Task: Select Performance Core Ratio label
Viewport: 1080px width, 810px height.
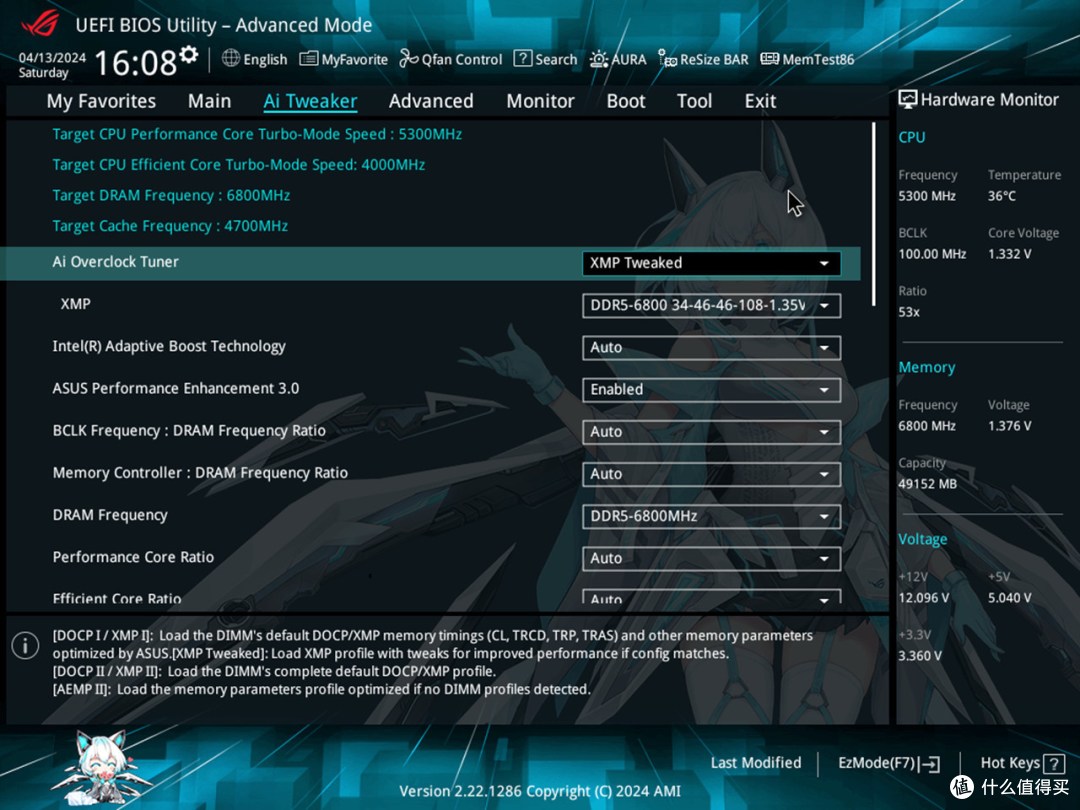Action: click(x=133, y=557)
